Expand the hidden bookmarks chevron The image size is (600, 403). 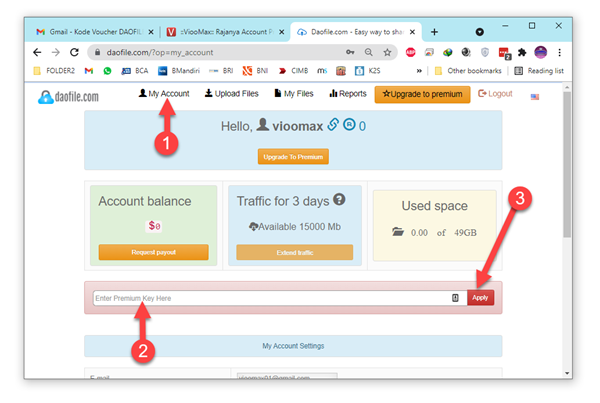[x=434, y=71]
